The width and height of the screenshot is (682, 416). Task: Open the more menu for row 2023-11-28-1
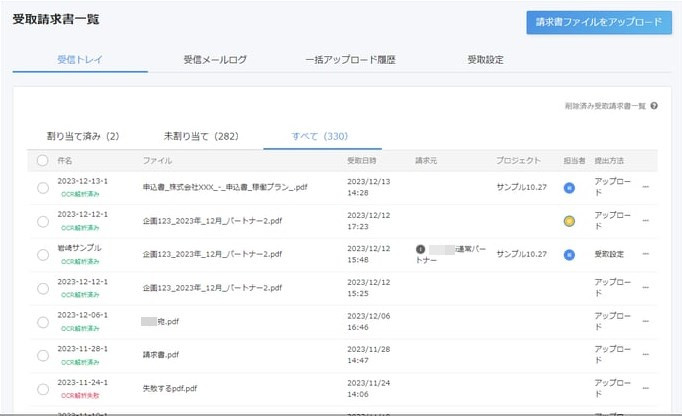tap(645, 354)
